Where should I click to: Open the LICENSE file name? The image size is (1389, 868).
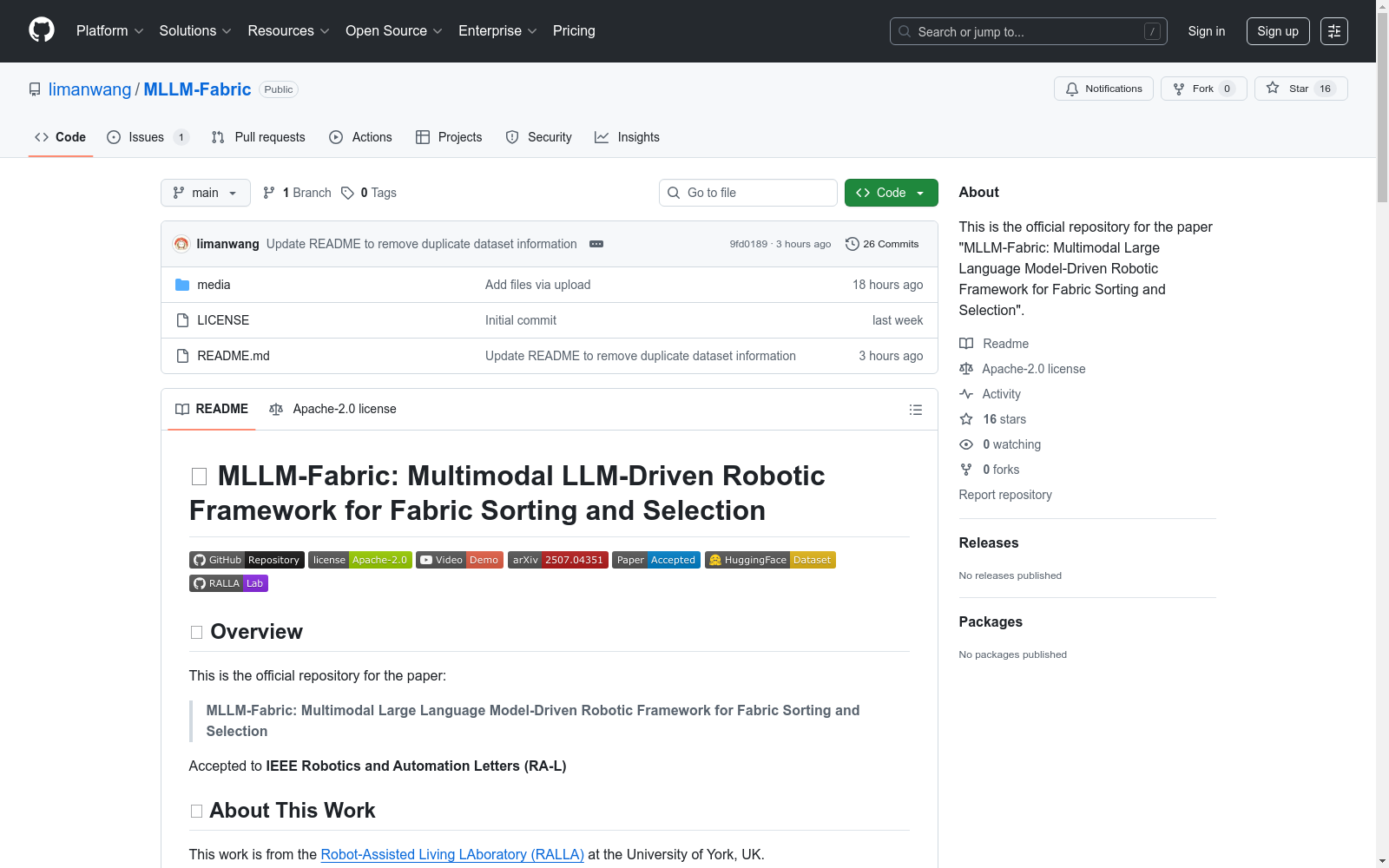pos(223,320)
